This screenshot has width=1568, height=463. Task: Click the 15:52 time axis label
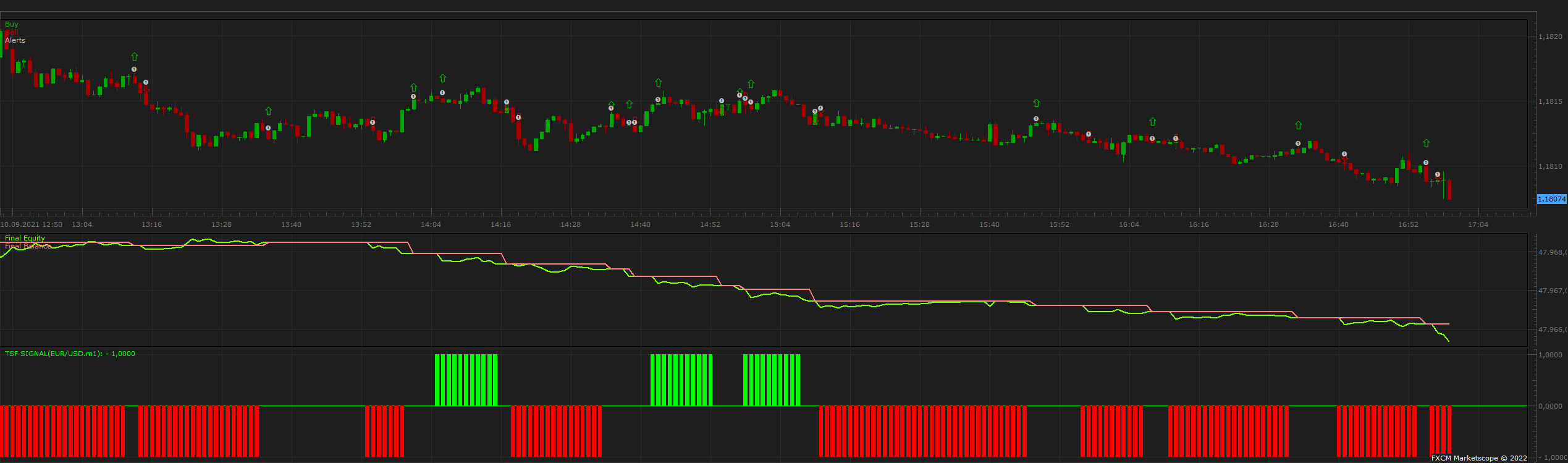[x=1060, y=224]
